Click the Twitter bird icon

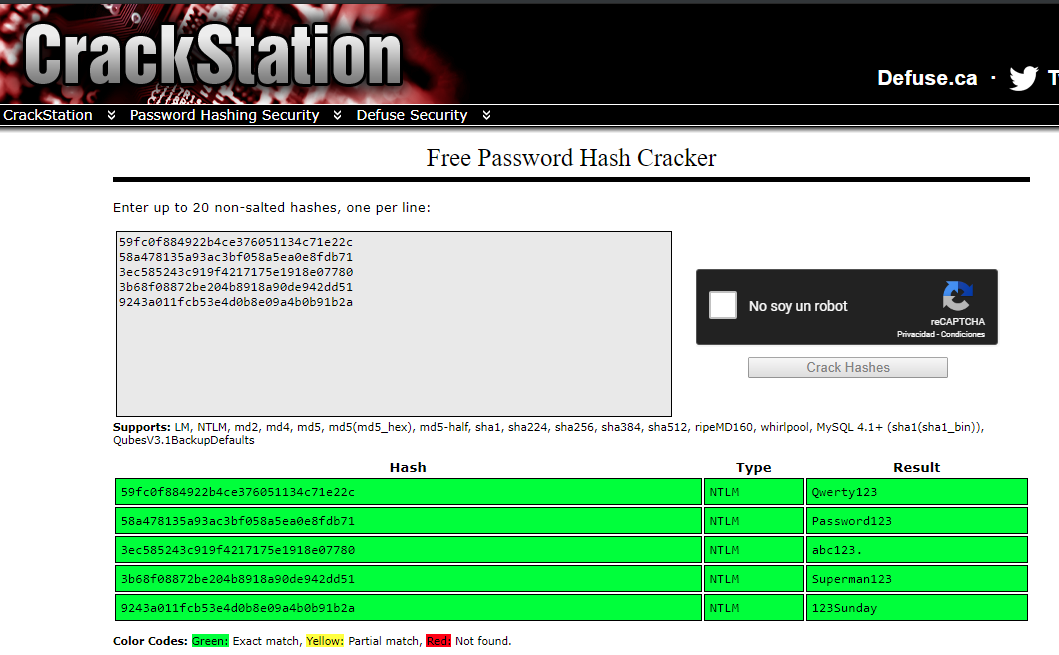(x=1023, y=77)
